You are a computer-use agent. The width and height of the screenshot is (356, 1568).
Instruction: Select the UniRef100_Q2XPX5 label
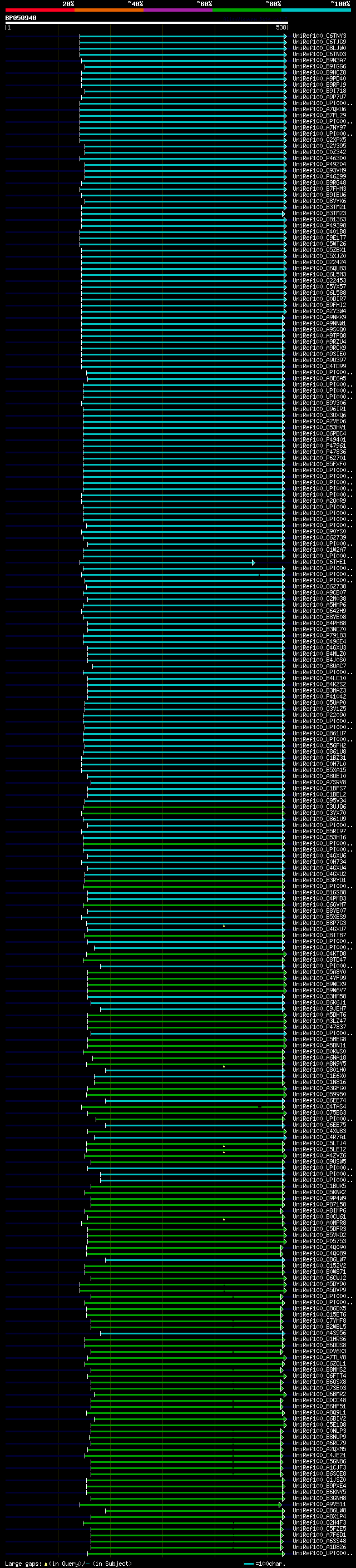(x=319, y=140)
